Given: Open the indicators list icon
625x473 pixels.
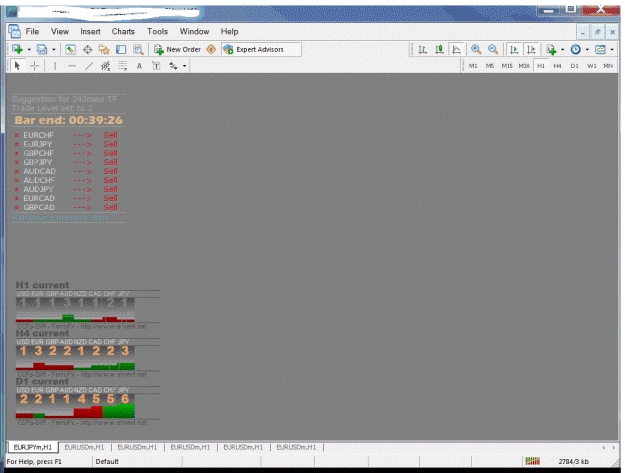Looking at the screenshot, I should coord(551,49).
